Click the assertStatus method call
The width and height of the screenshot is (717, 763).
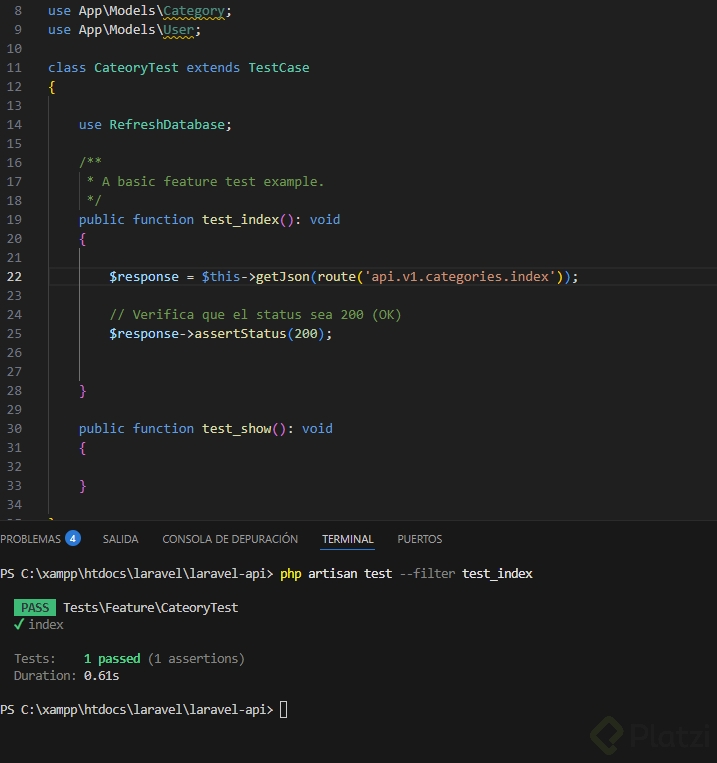[x=240, y=333]
